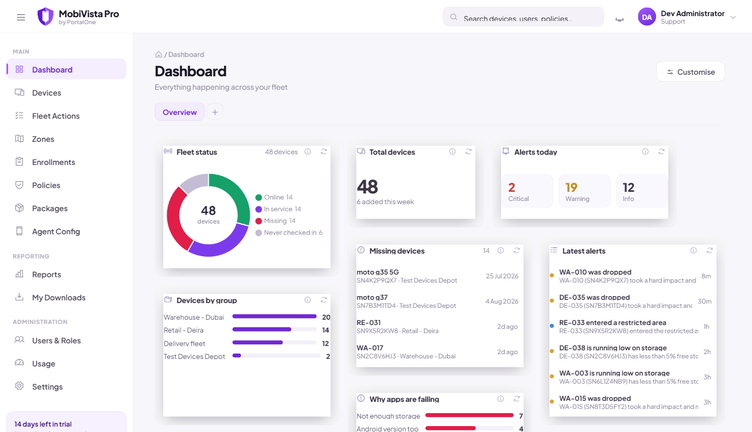Screen dimensions: 752x432
Task: Open alert WA-010 was dropped
Action: click(x=631, y=276)
